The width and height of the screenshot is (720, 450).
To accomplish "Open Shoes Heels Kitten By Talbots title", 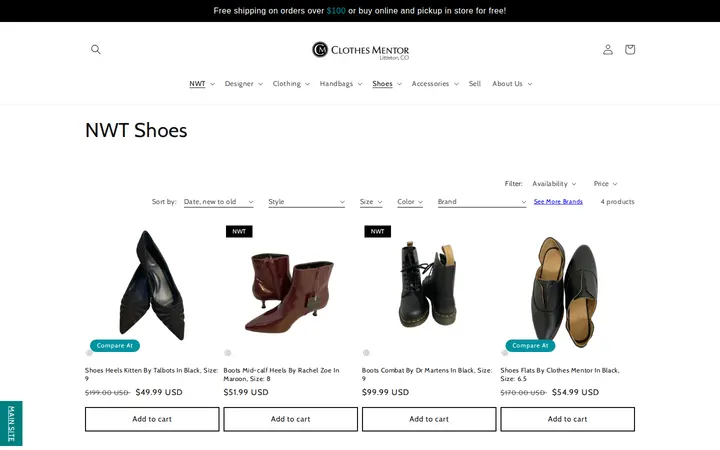I will (x=152, y=374).
